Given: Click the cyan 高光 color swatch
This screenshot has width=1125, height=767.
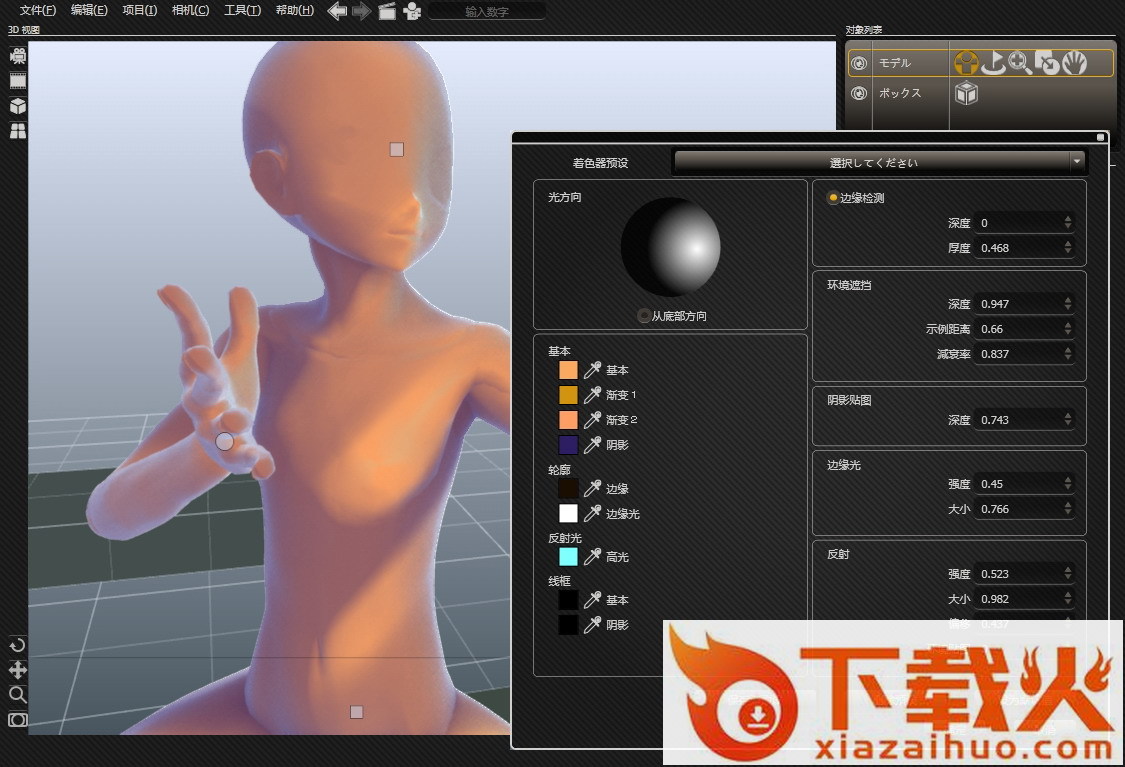Looking at the screenshot, I should coord(568,557).
